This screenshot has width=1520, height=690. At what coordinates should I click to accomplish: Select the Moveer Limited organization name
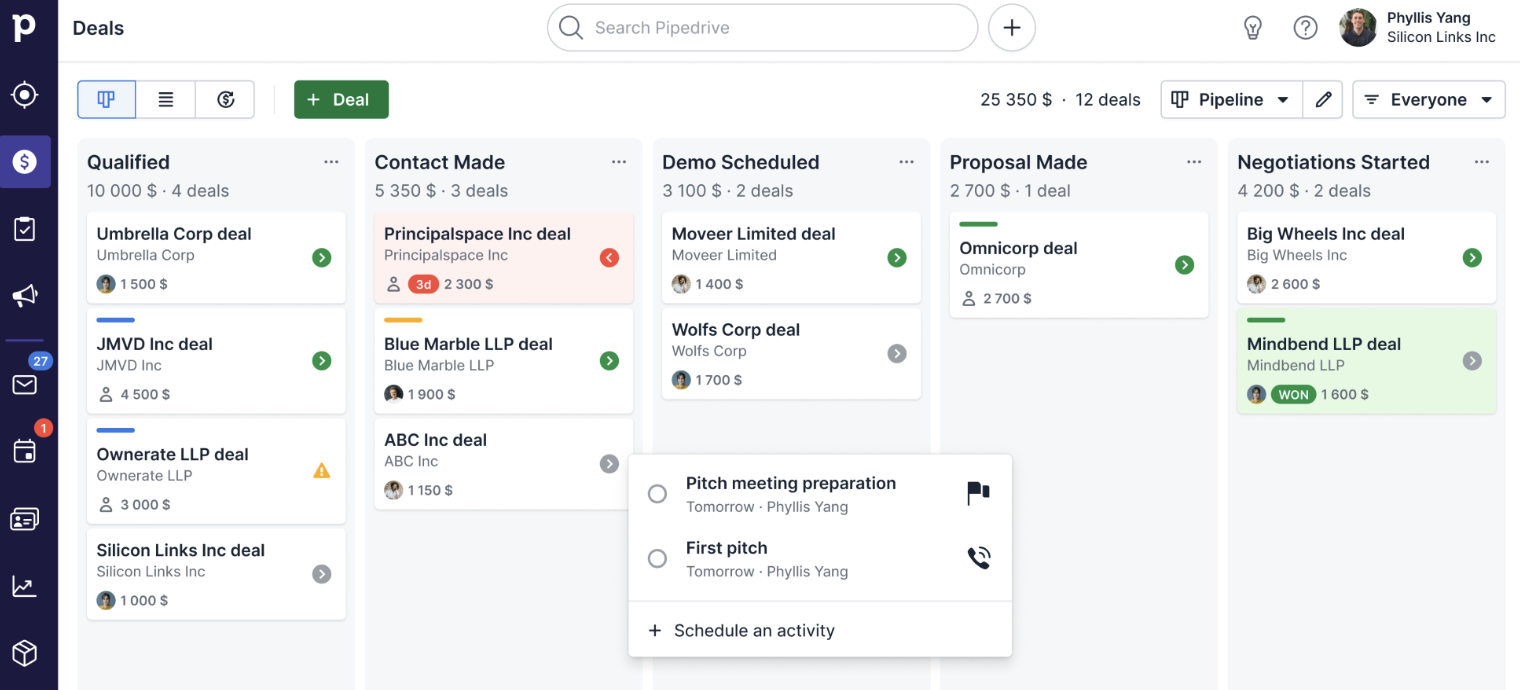click(x=724, y=256)
